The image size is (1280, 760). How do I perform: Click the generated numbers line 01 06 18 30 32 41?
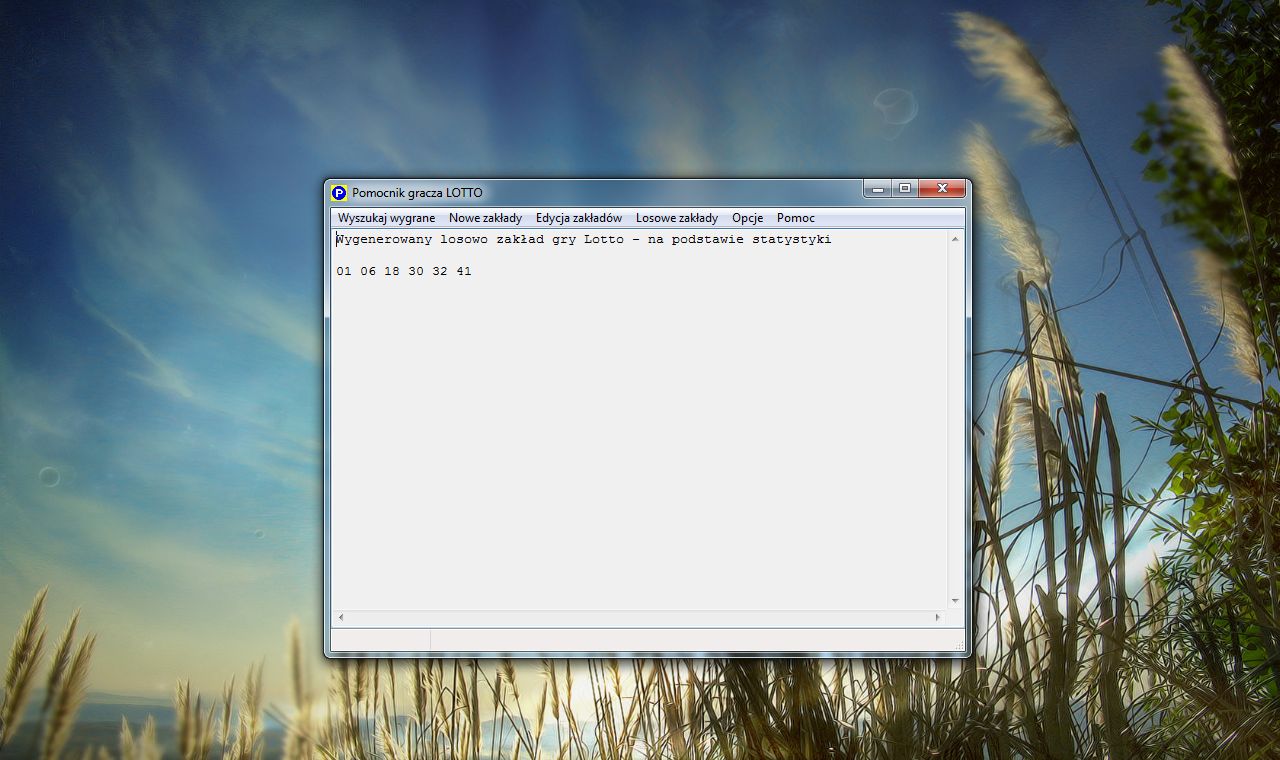404,272
